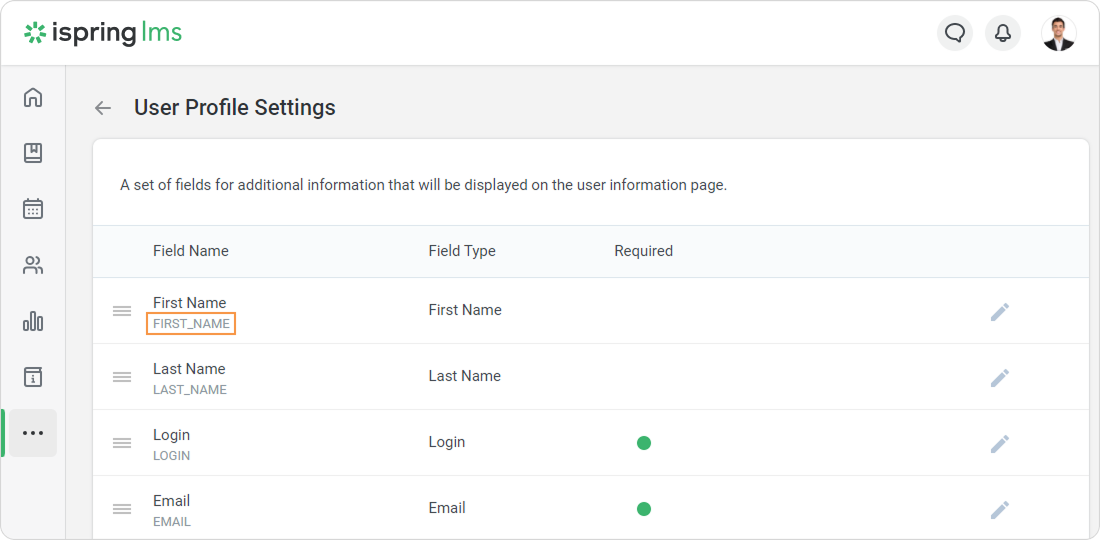
Task: Click the iSpring LMS logo
Action: [x=104, y=33]
